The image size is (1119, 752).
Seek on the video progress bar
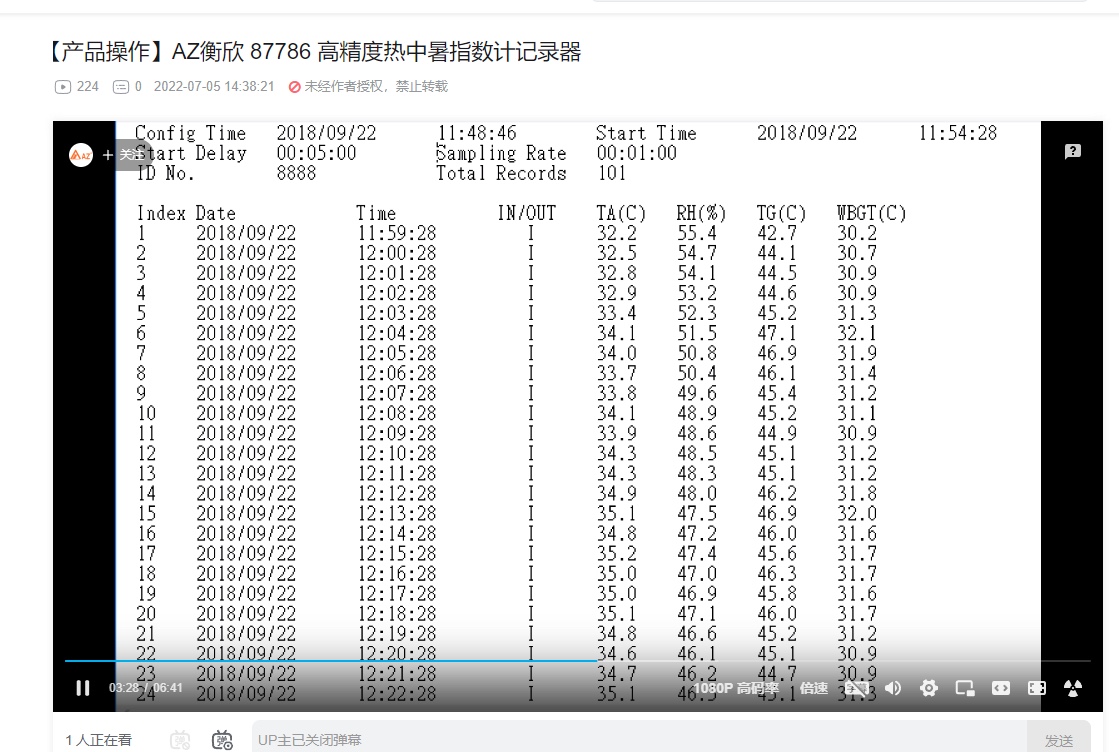(x=577, y=661)
